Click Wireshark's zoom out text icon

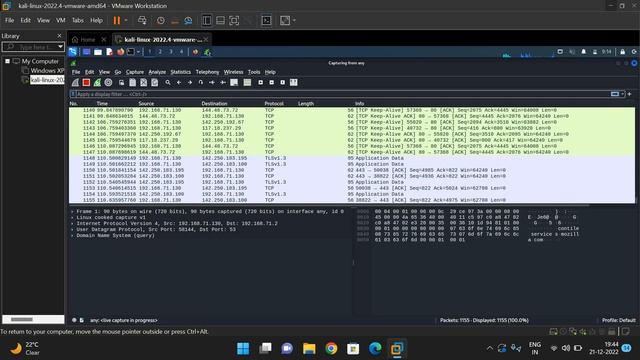pyautogui.click(x=271, y=82)
